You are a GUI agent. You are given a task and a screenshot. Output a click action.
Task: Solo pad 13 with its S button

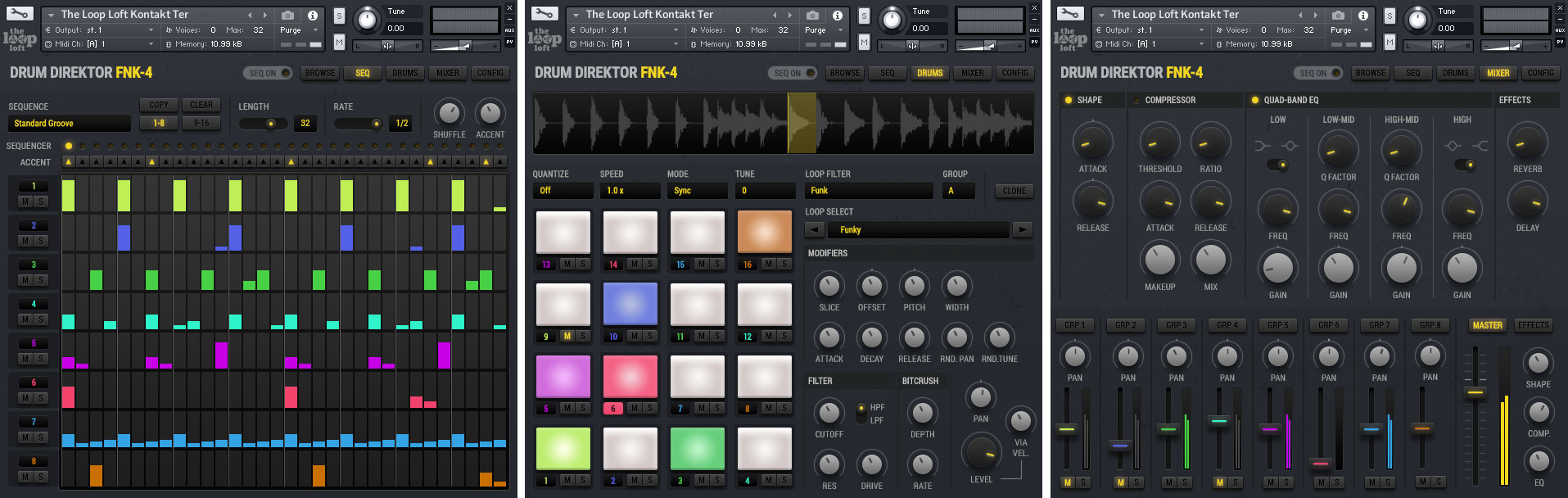[x=583, y=264]
